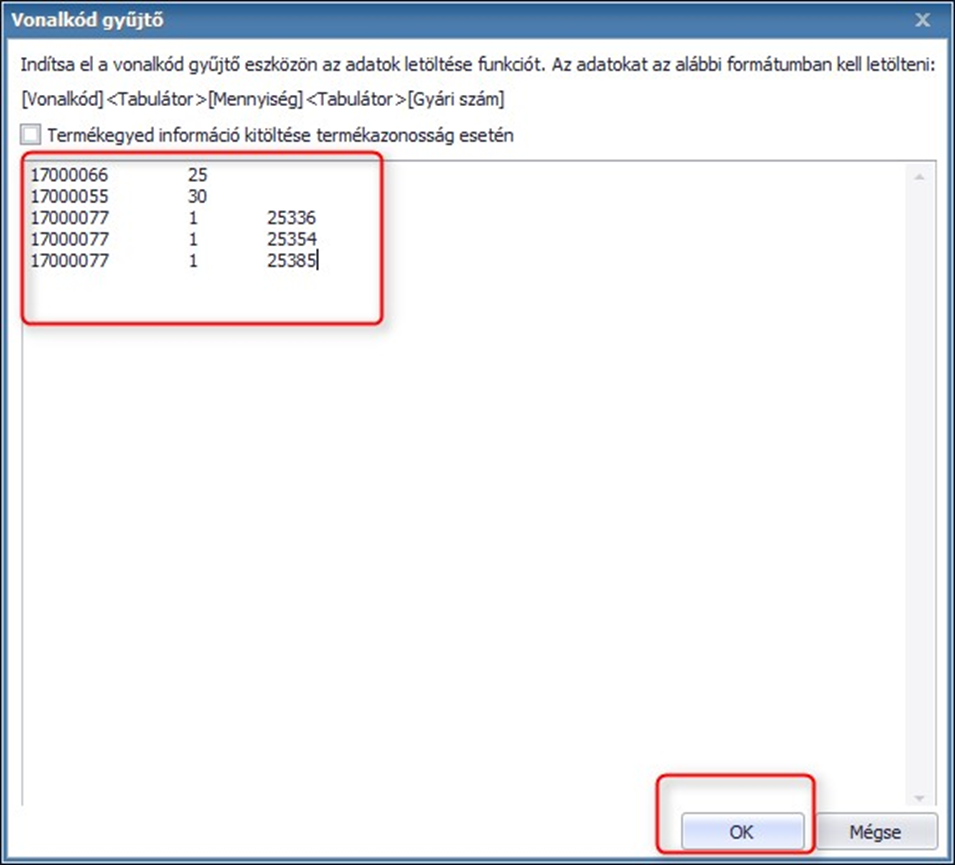955x865 pixels.
Task: Close the Vonalkód gyűjtő dialog
Action: (923, 20)
